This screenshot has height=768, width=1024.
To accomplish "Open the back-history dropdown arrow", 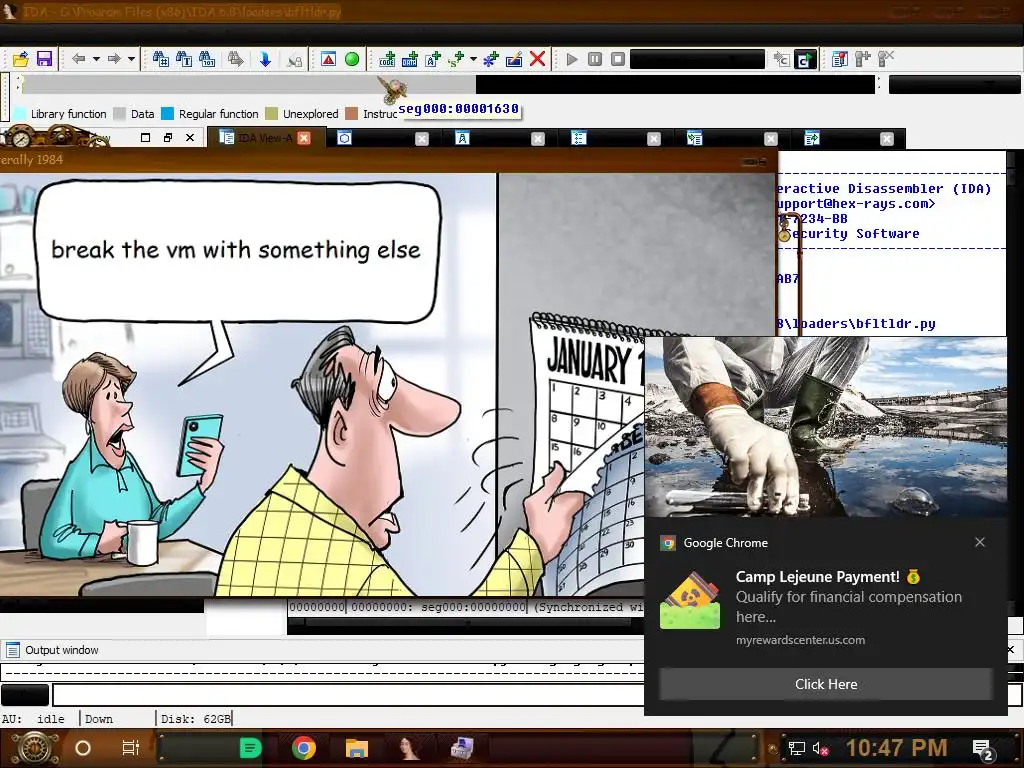I will coord(96,59).
